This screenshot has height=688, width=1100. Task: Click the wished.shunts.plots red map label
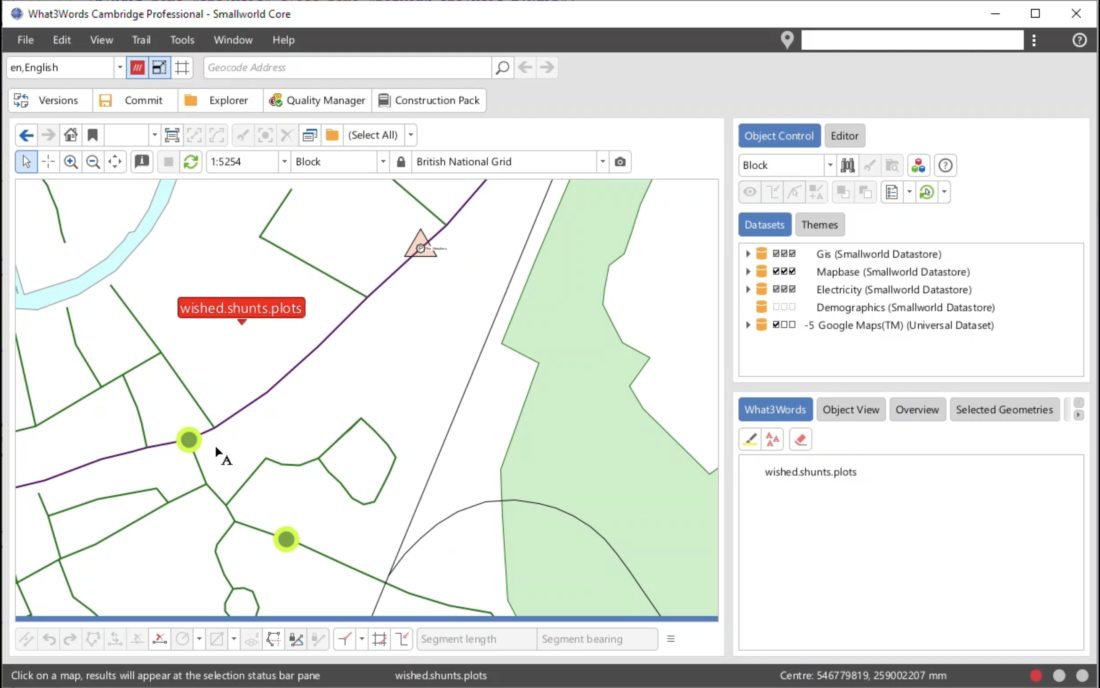[241, 308]
